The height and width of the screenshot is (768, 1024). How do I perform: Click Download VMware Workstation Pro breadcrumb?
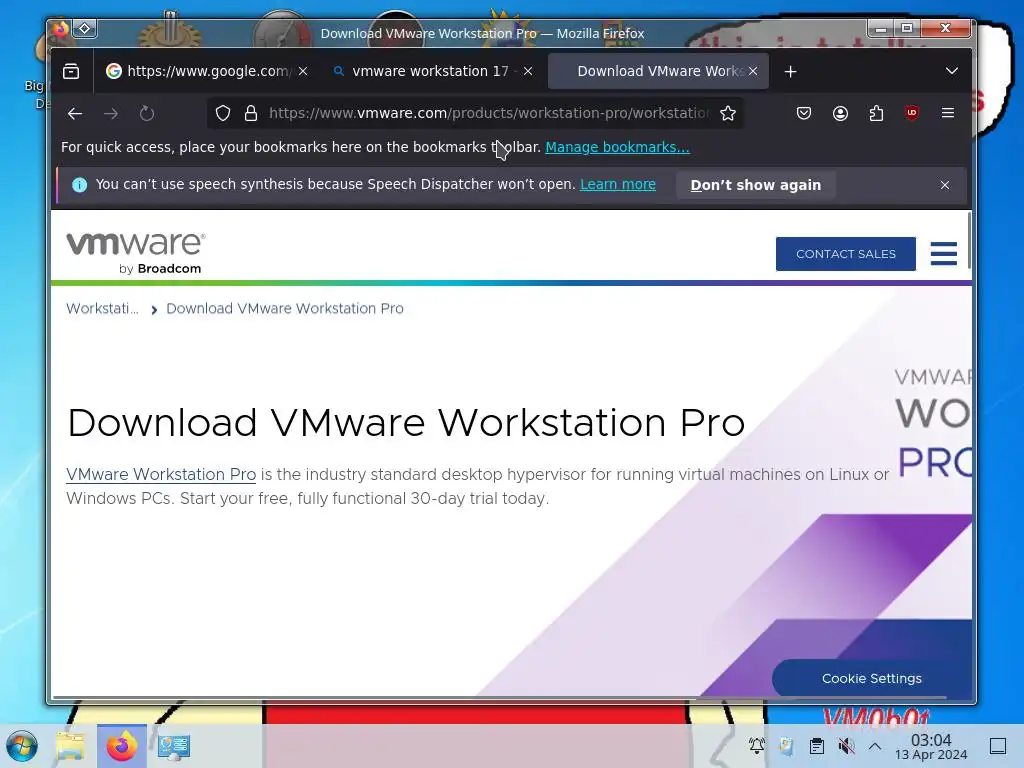[x=285, y=309]
